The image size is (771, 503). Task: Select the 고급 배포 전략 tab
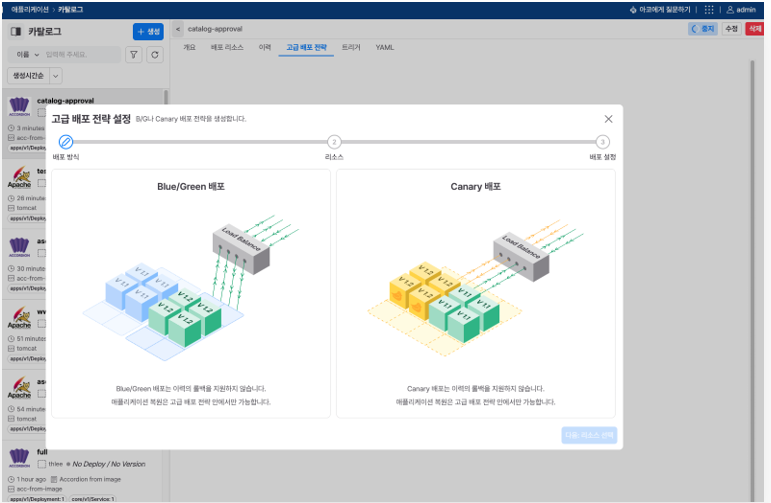click(306, 48)
